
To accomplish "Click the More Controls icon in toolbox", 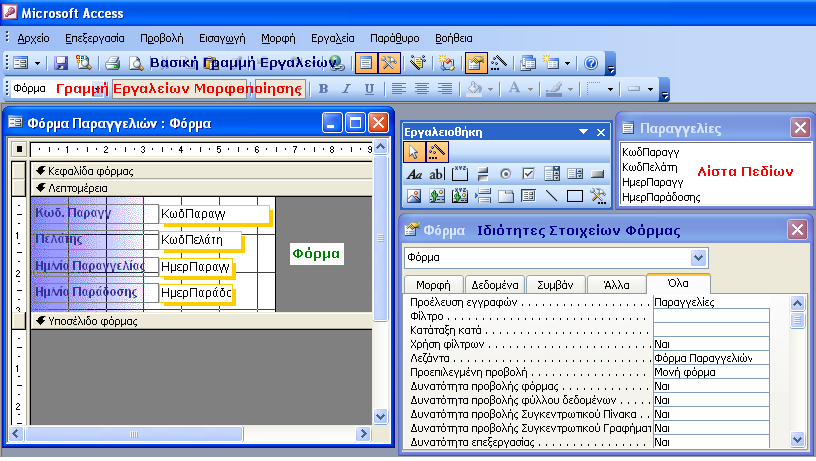I will click(597, 196).
